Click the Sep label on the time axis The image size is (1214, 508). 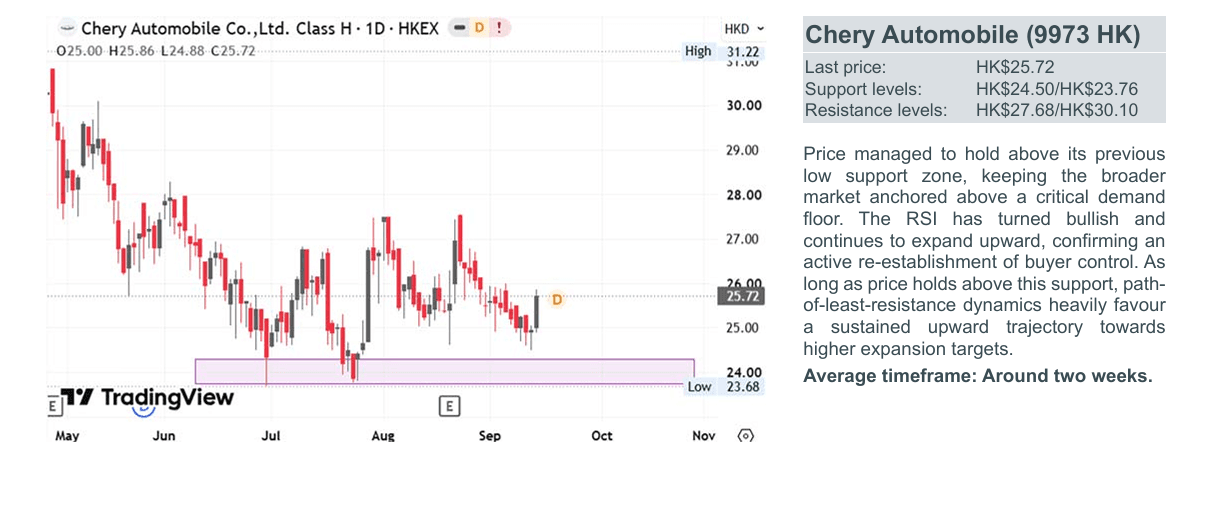489,436
